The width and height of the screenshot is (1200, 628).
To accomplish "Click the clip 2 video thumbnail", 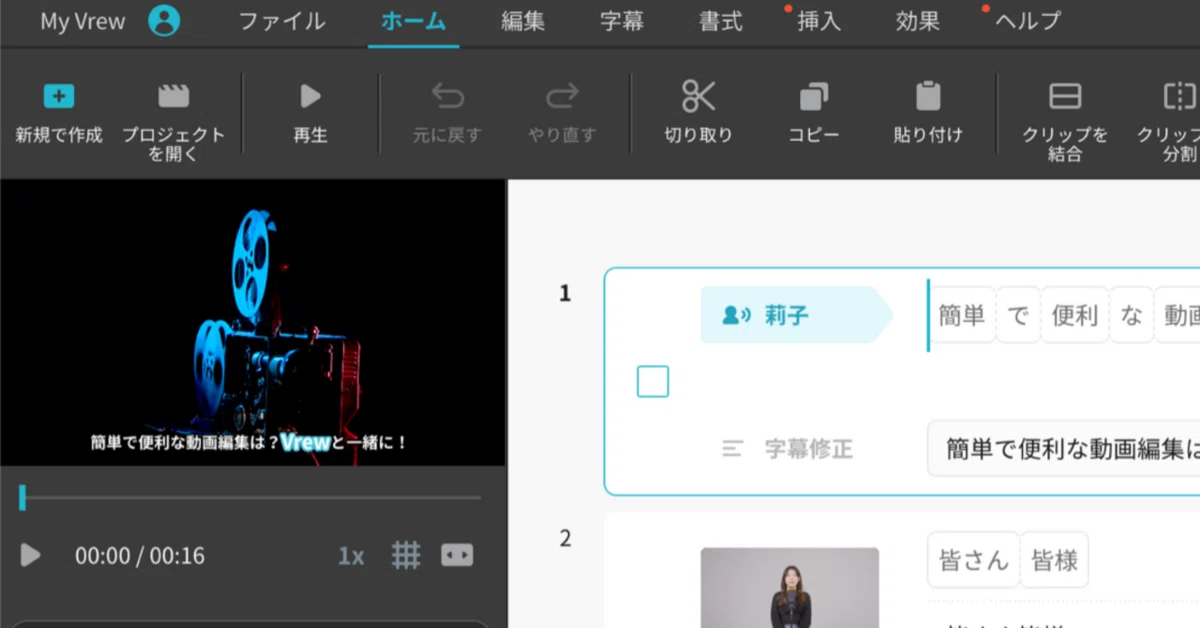I will (x=790, y=588).
